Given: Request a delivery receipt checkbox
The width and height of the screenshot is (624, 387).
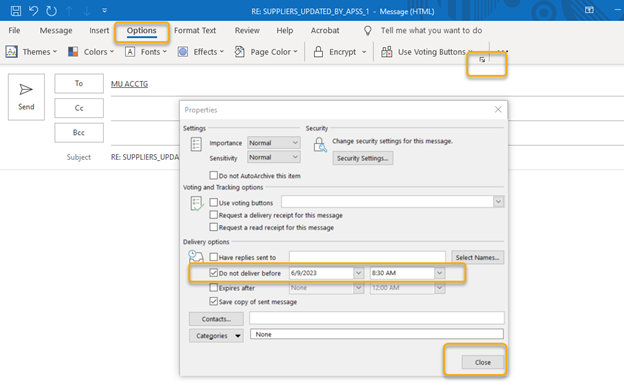Looking at the screenshot, I should click(214, 215).
